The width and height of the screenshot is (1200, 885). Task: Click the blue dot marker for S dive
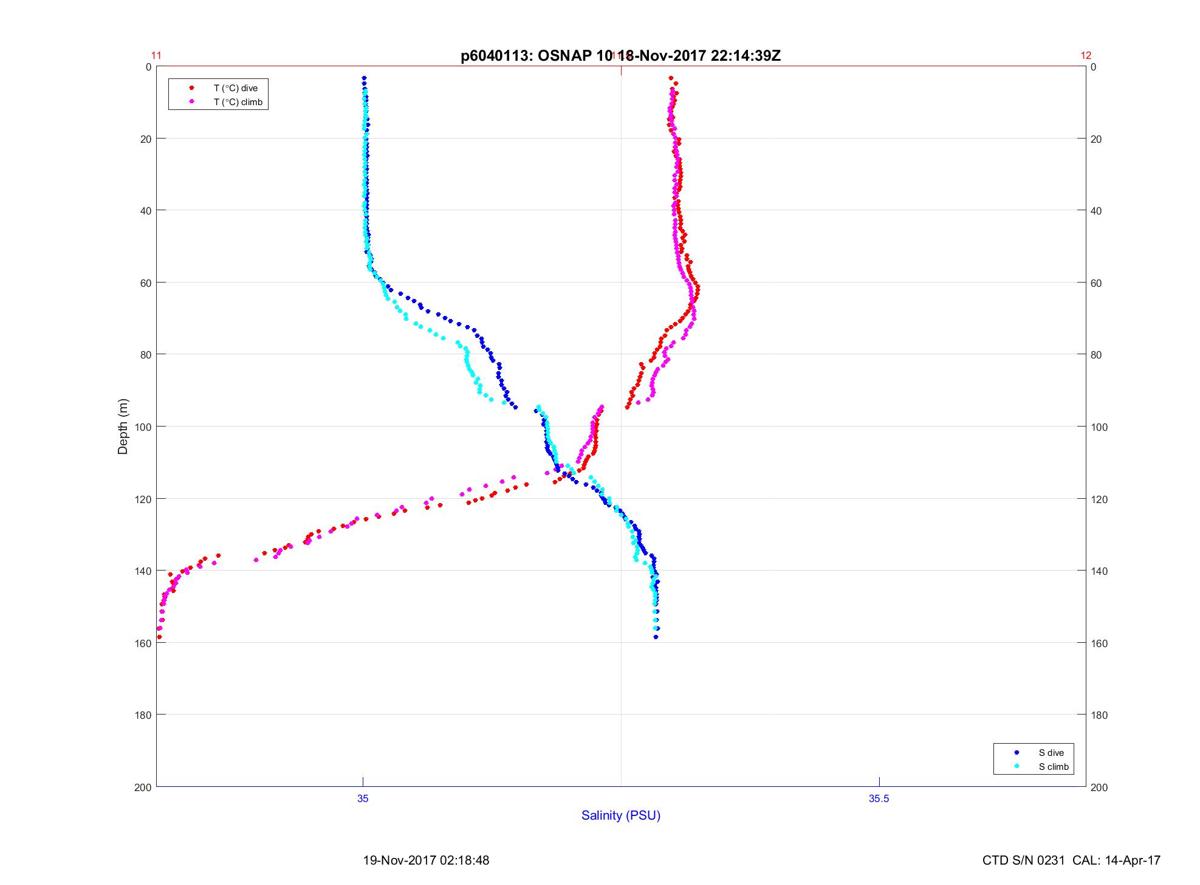(x=1016, y=752)
